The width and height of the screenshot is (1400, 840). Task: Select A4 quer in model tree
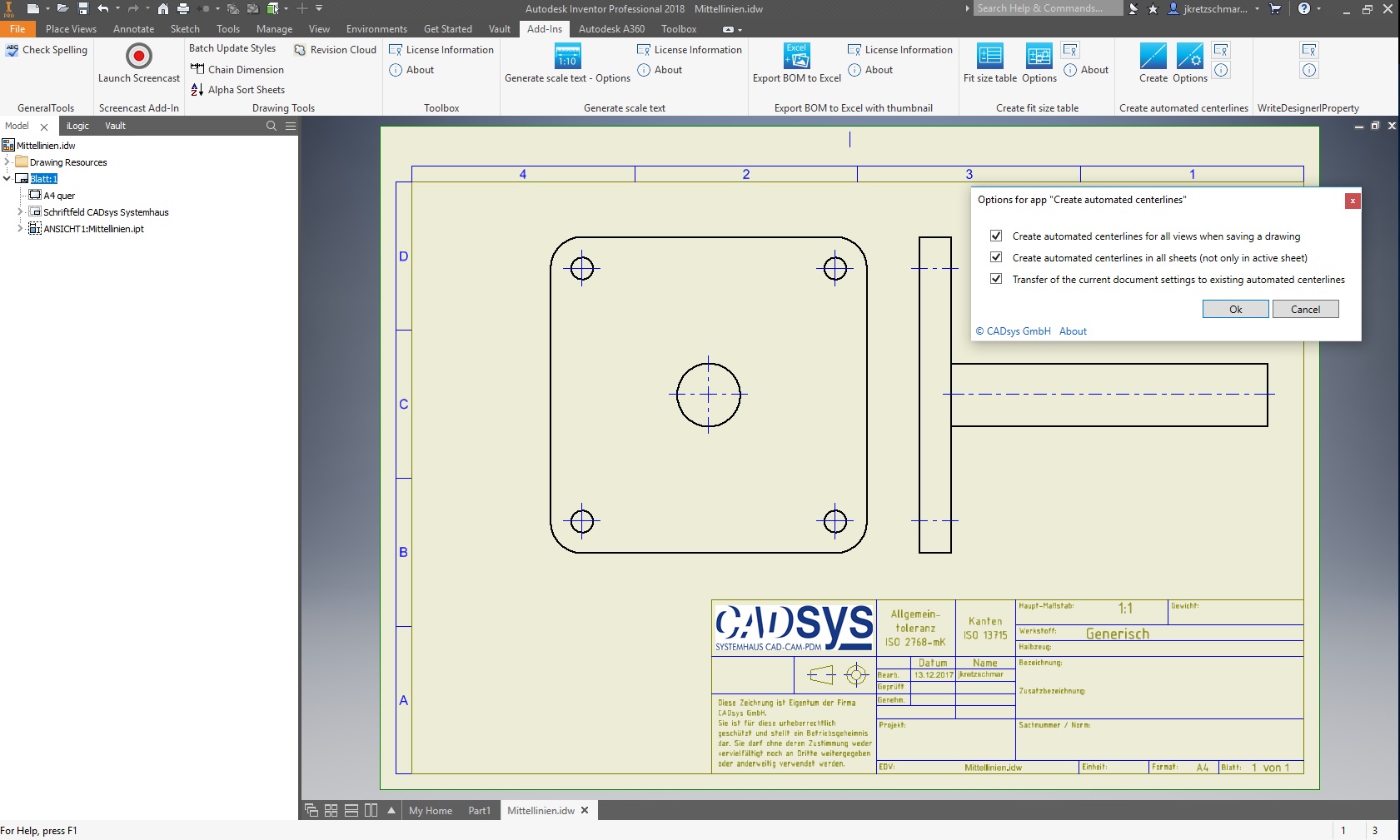pyautogui.click(x=59, y=196)
